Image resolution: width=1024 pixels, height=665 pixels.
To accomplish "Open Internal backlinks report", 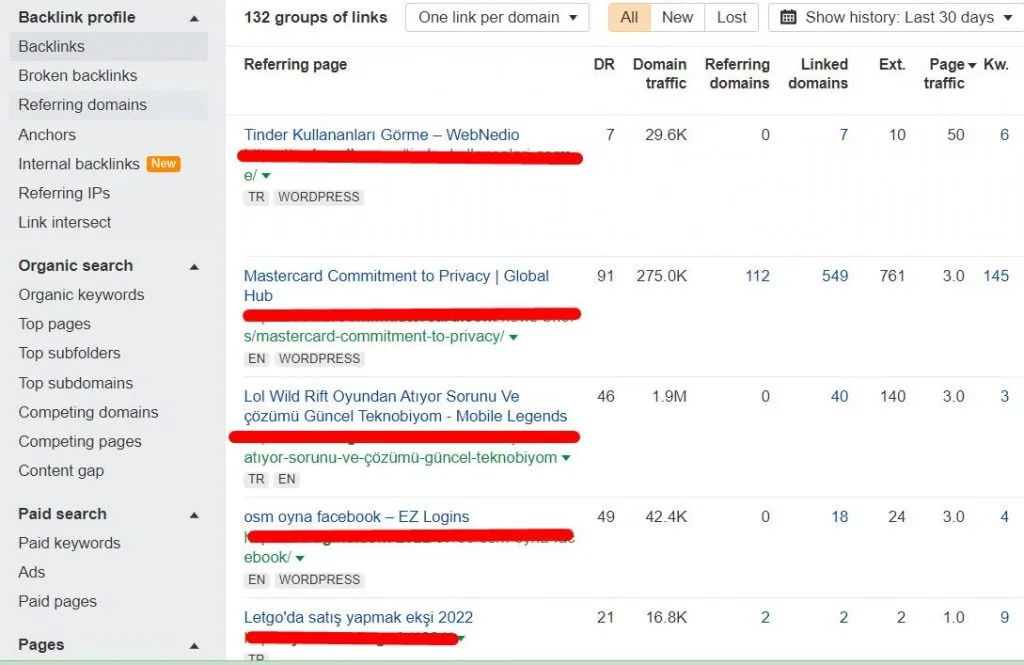I will (79, 164).
